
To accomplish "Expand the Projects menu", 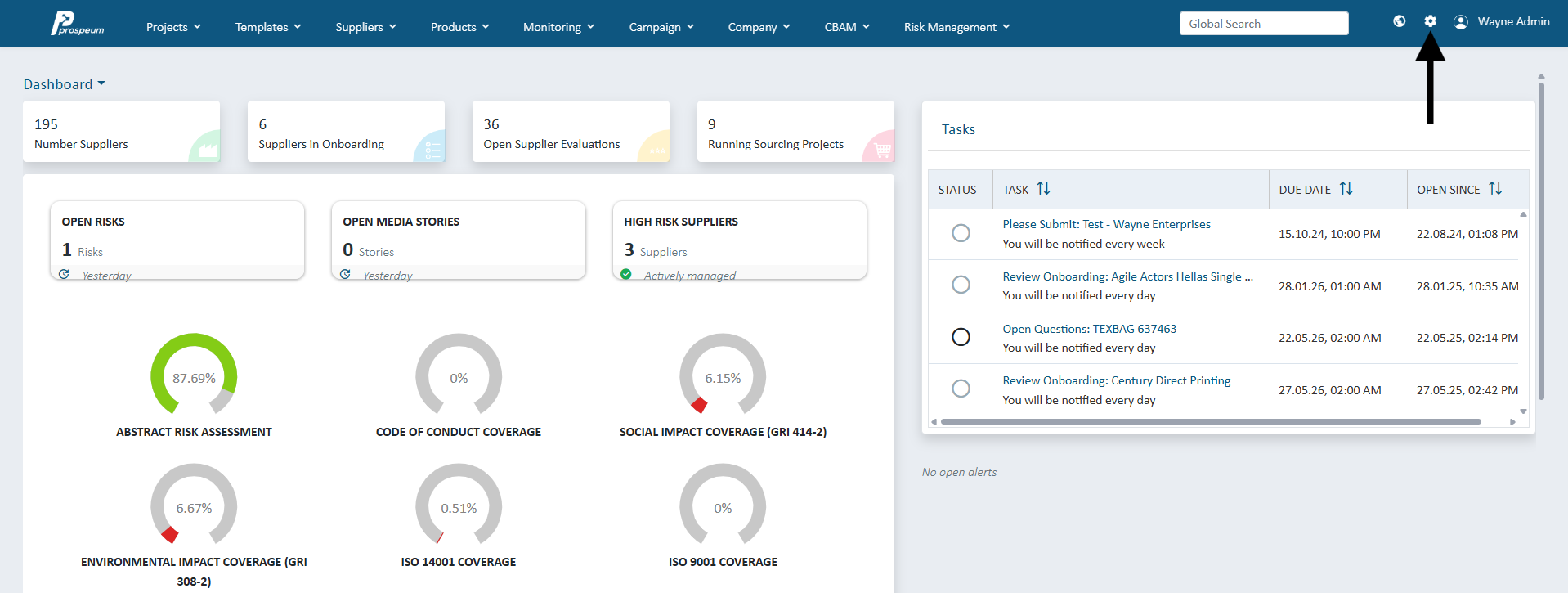I will coord(173,27).
